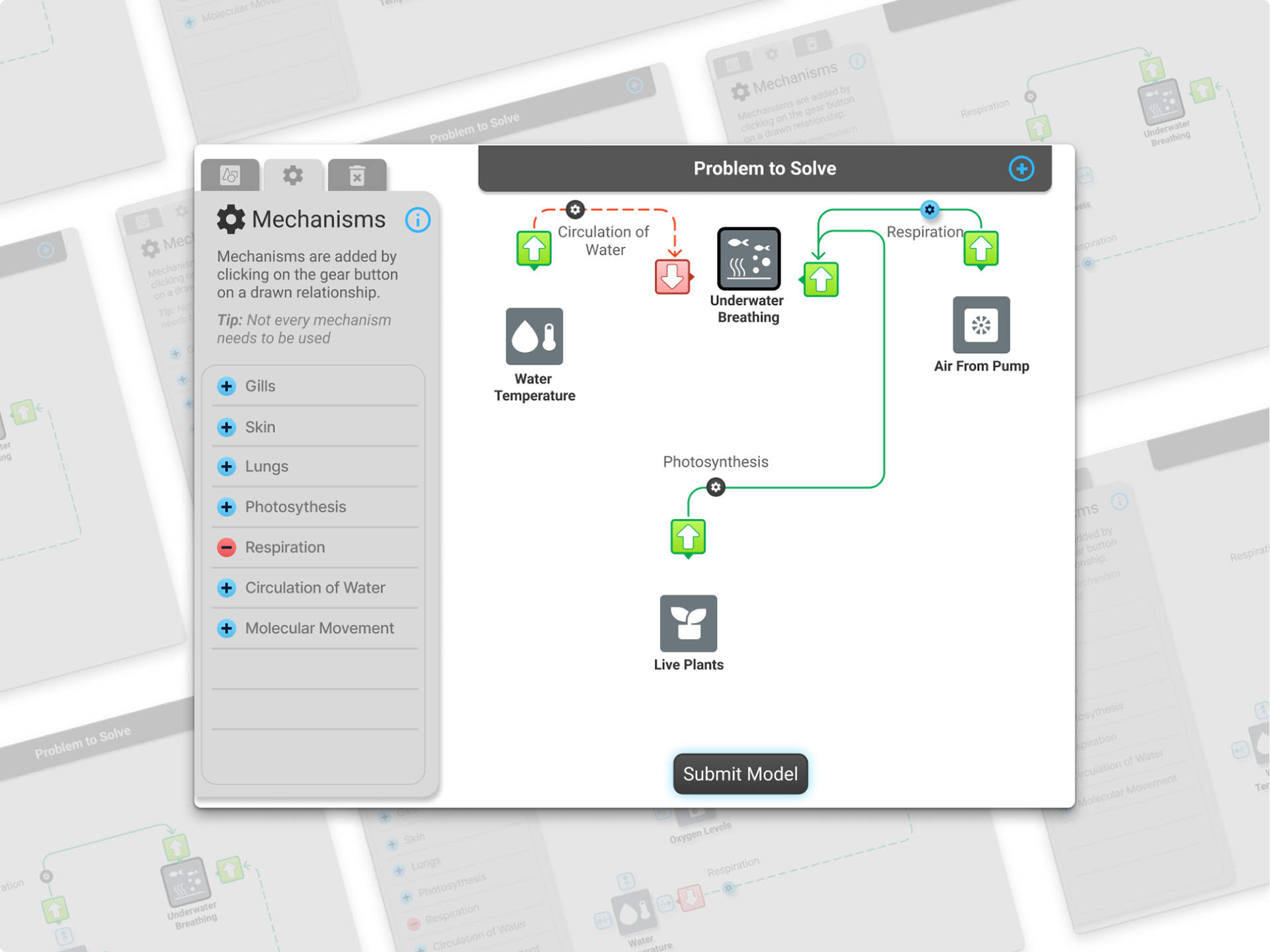The width and height of the screenshot is (1270, 952).
Task: Remove the Respiration mechanism with minus button
Action: pos(226,547)
